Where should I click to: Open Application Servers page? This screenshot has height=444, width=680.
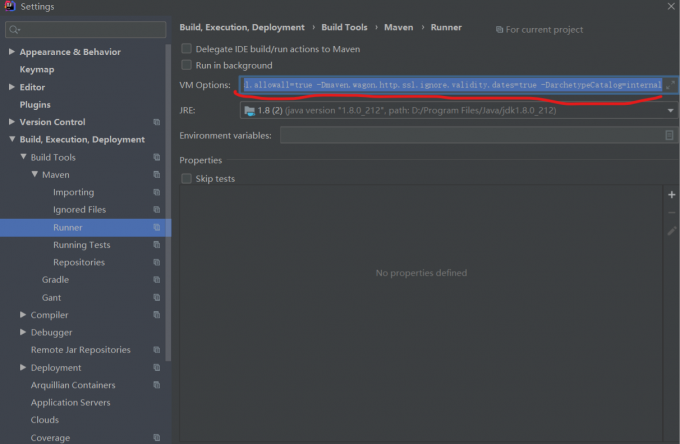(x=70, y=402)
